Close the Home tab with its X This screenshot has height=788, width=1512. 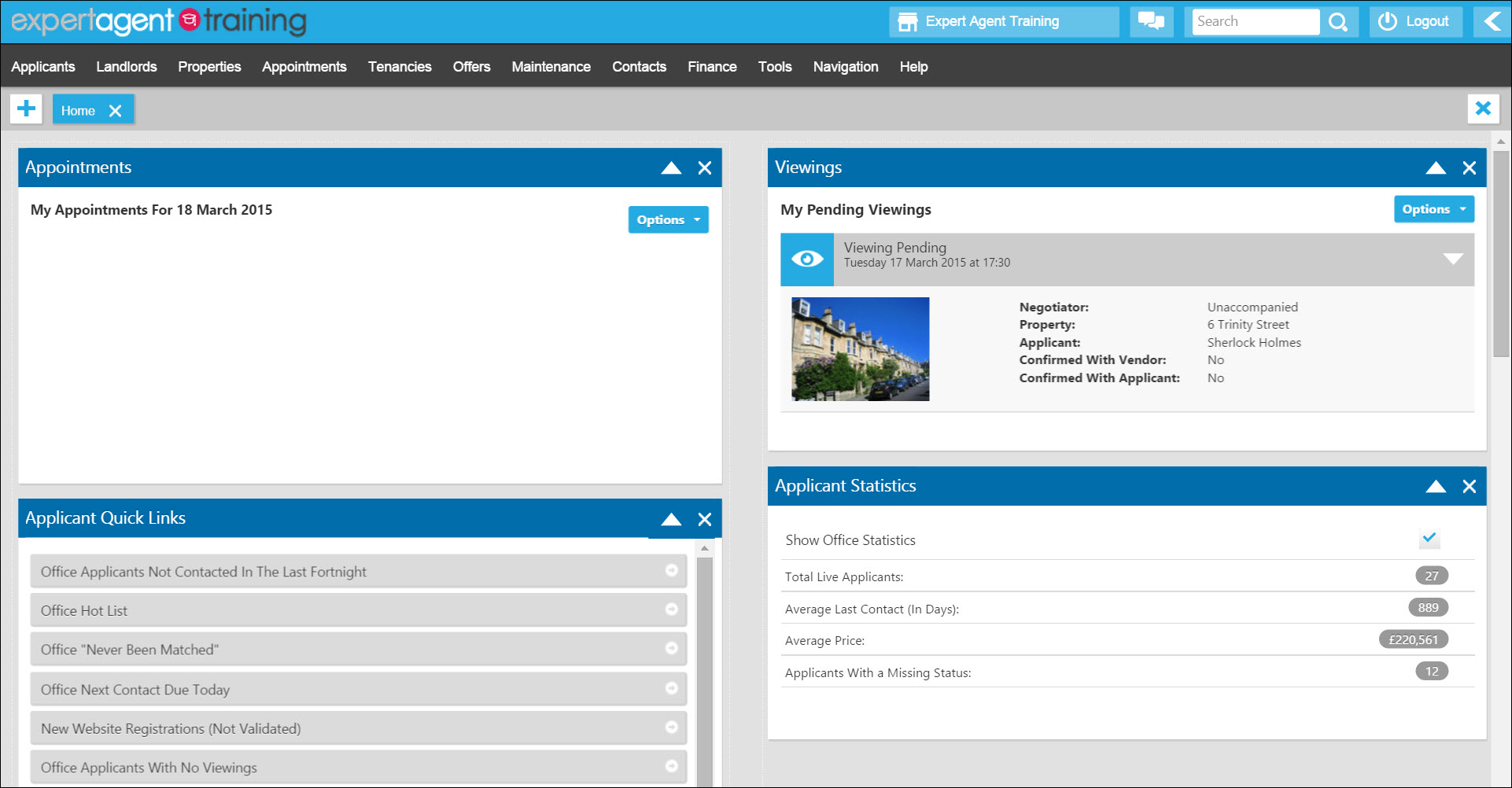(x=115, y=111)
